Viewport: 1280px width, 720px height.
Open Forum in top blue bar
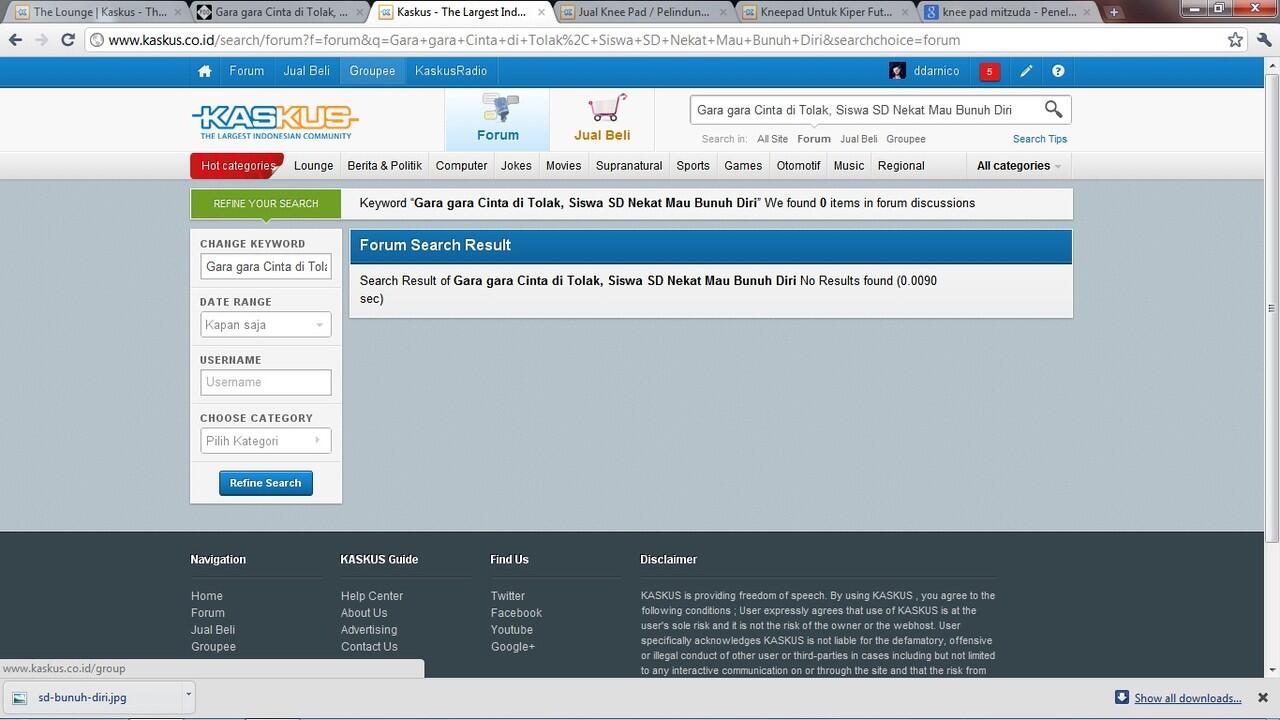(x=246, y=71)
